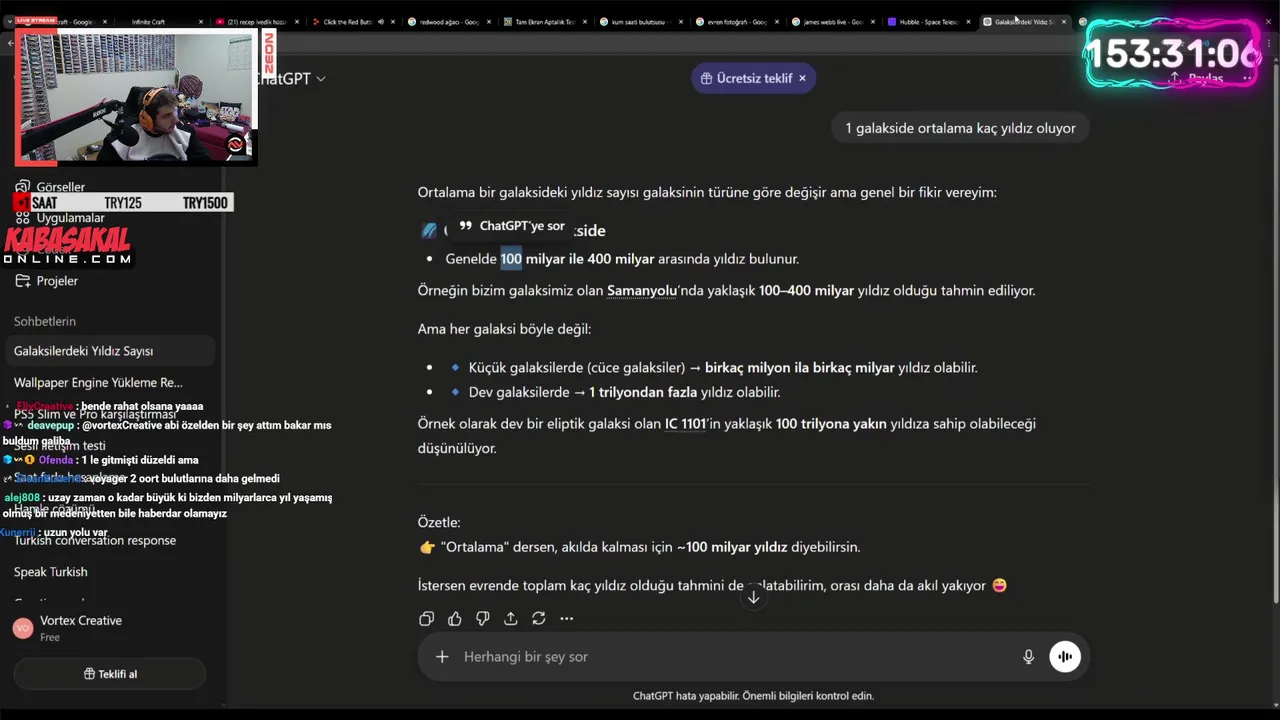Click the highlighted 100 in the answer
This screenshot has width=1280, height=720.
511,259
